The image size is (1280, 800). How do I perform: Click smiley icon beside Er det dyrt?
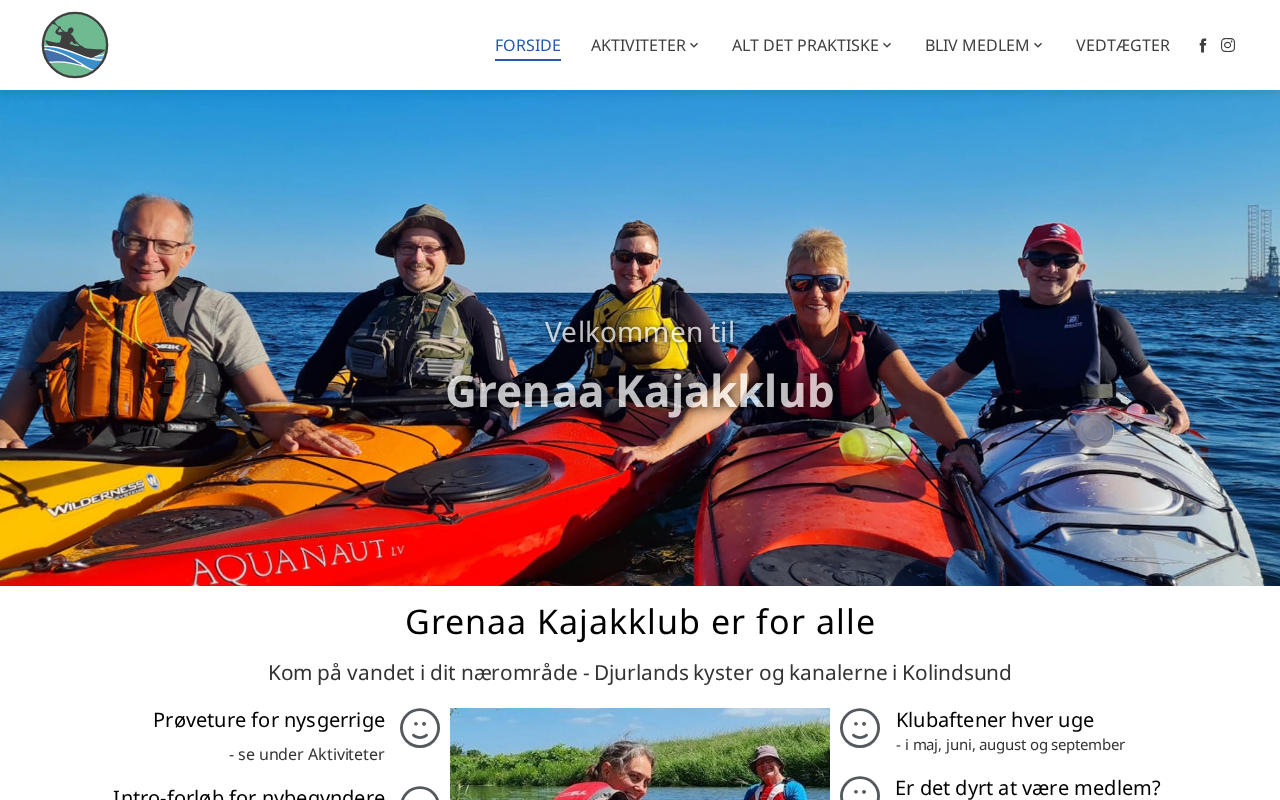(860, 789)
